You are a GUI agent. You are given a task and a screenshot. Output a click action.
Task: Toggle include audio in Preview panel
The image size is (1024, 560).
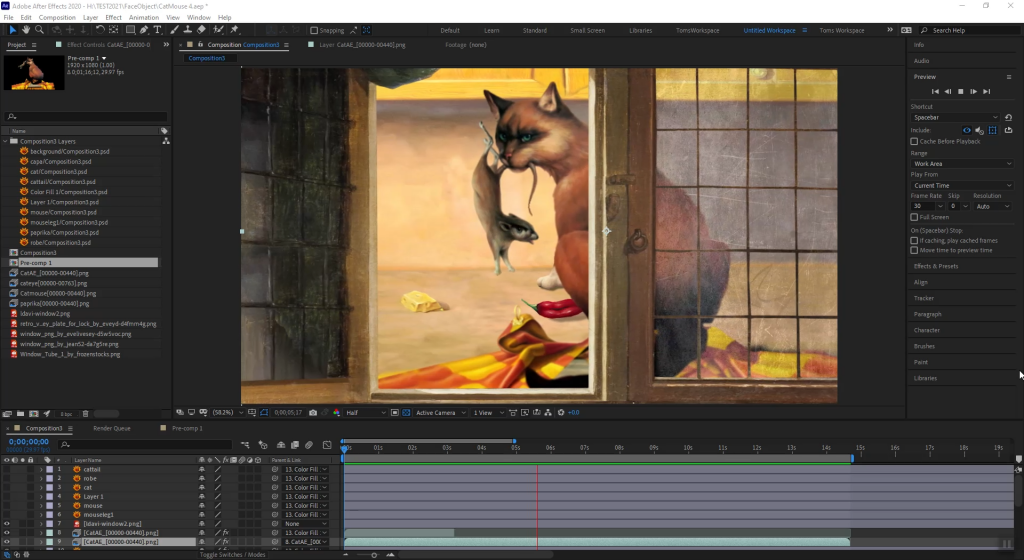click(x=979, y=131)
